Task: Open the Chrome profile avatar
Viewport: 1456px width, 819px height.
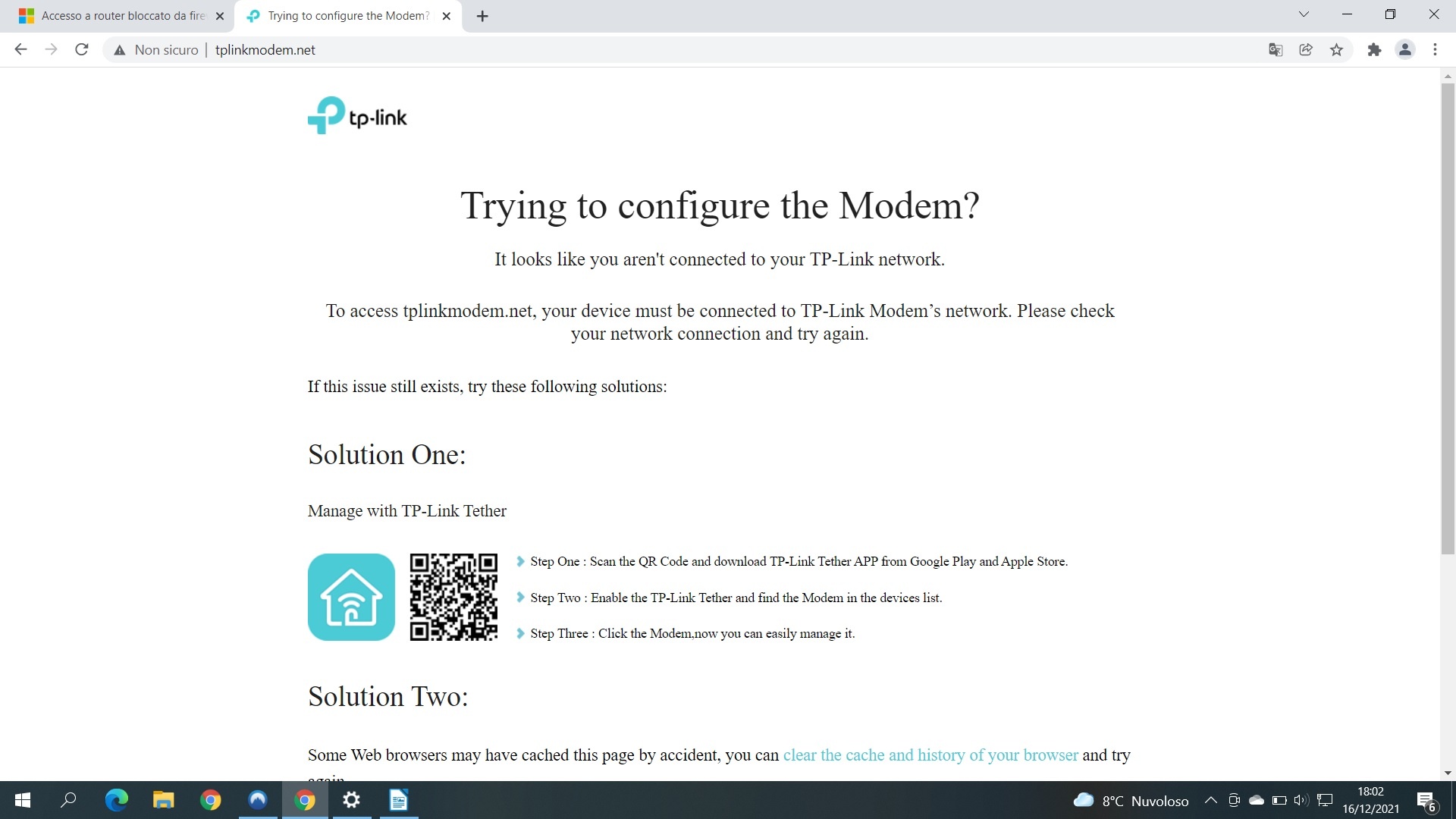Action: (1405, 50)
